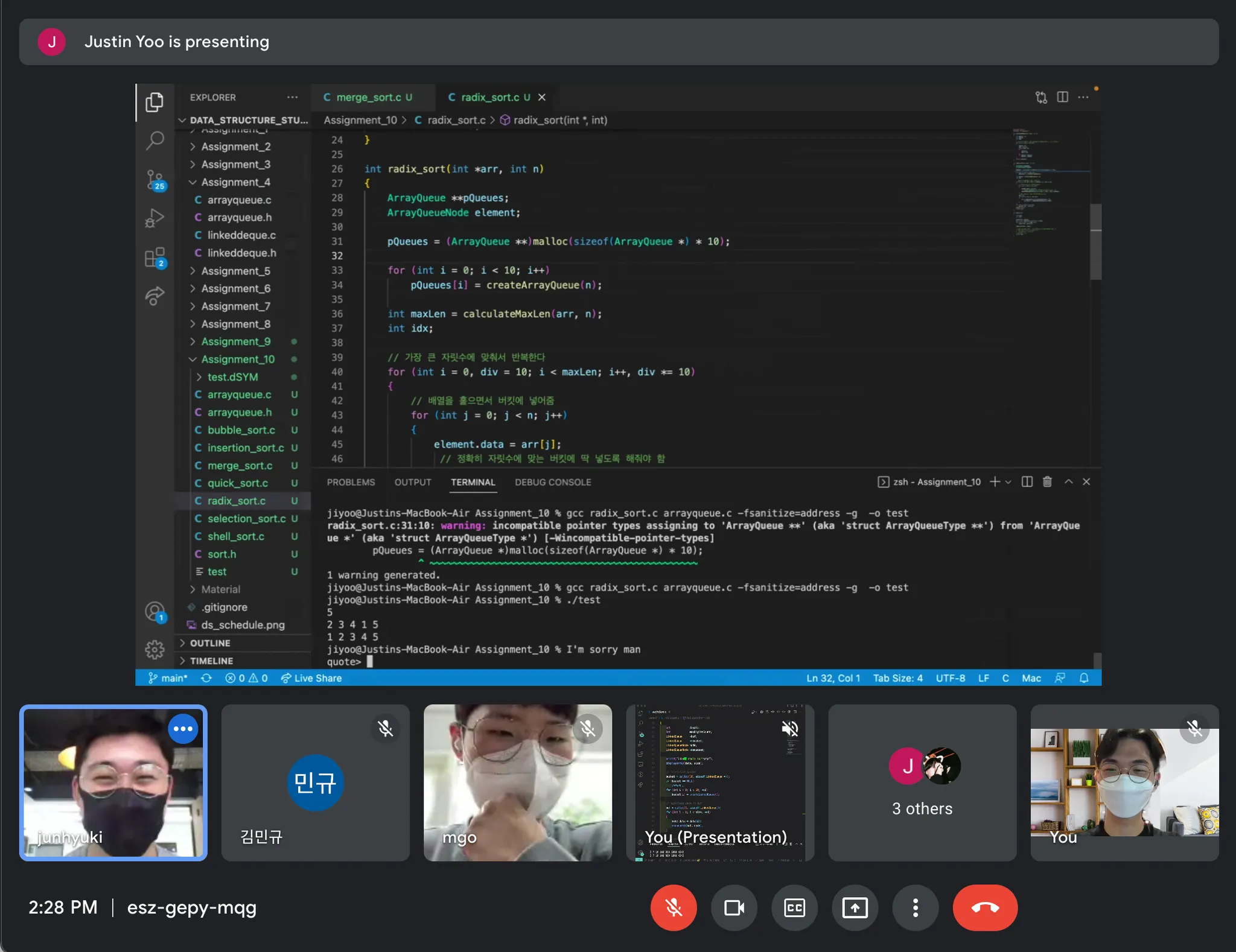Screen dimensions: 1236x952
Task: Click the editor vertical scrollbar thumb
Action: pos(1095,241)
